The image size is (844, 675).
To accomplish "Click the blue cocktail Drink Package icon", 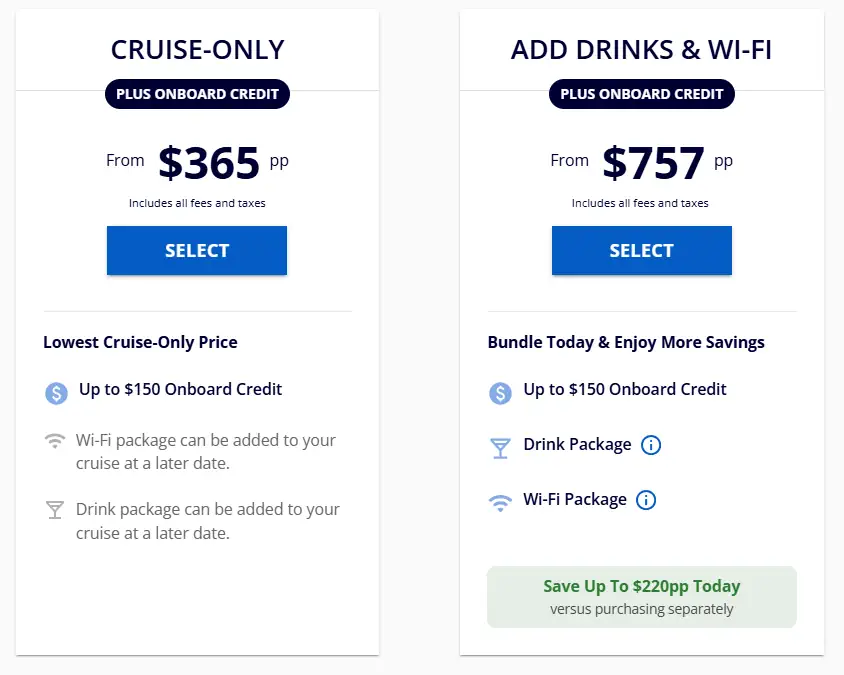I will (x=500, y=447).
